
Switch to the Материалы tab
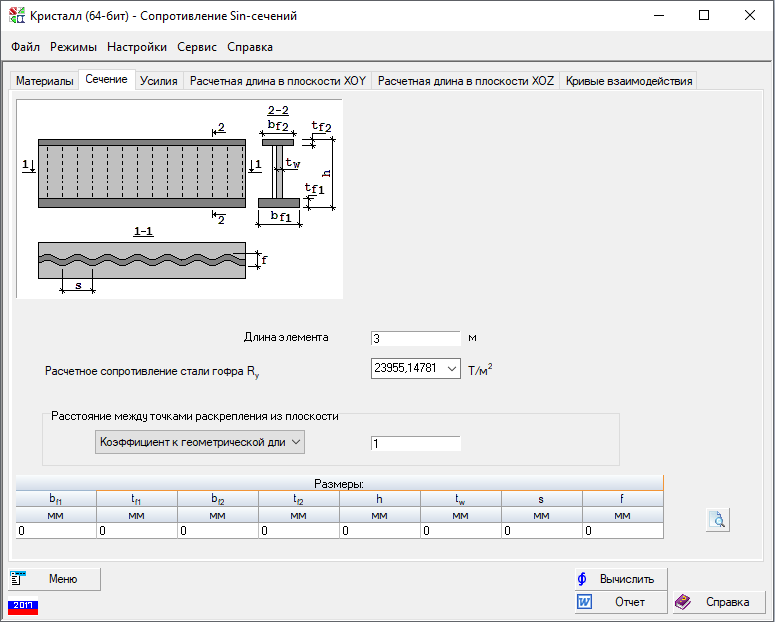pyautogui.click(x=45, y=81)
